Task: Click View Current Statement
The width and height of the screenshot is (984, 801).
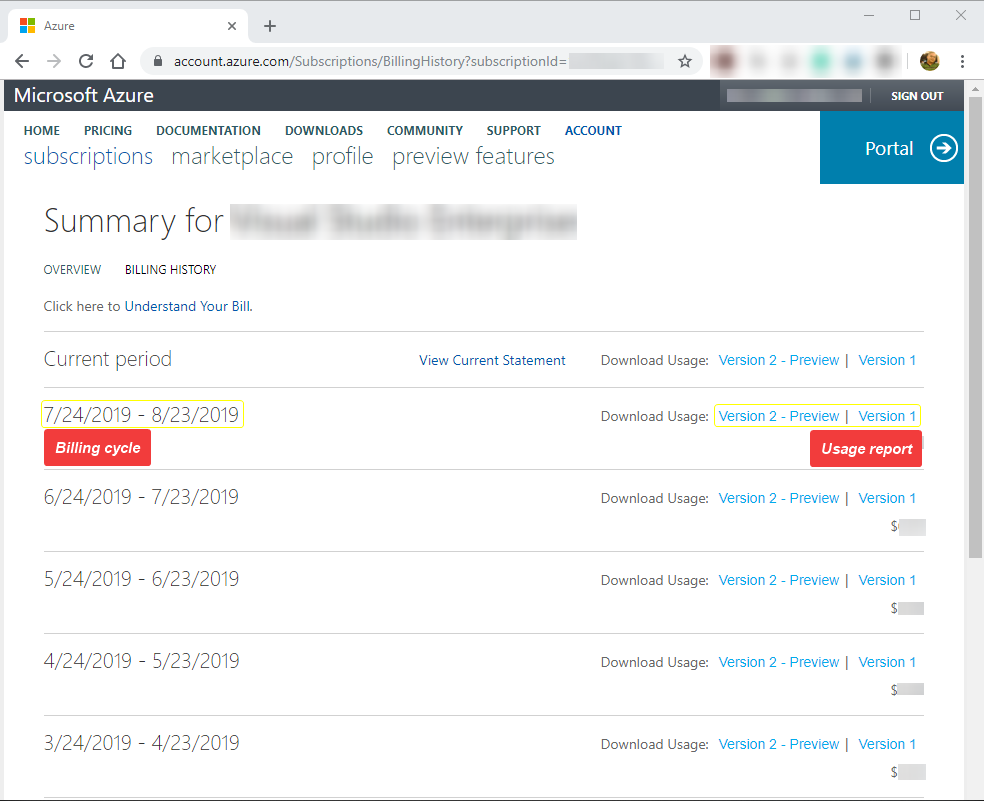Action: (492, 360)
